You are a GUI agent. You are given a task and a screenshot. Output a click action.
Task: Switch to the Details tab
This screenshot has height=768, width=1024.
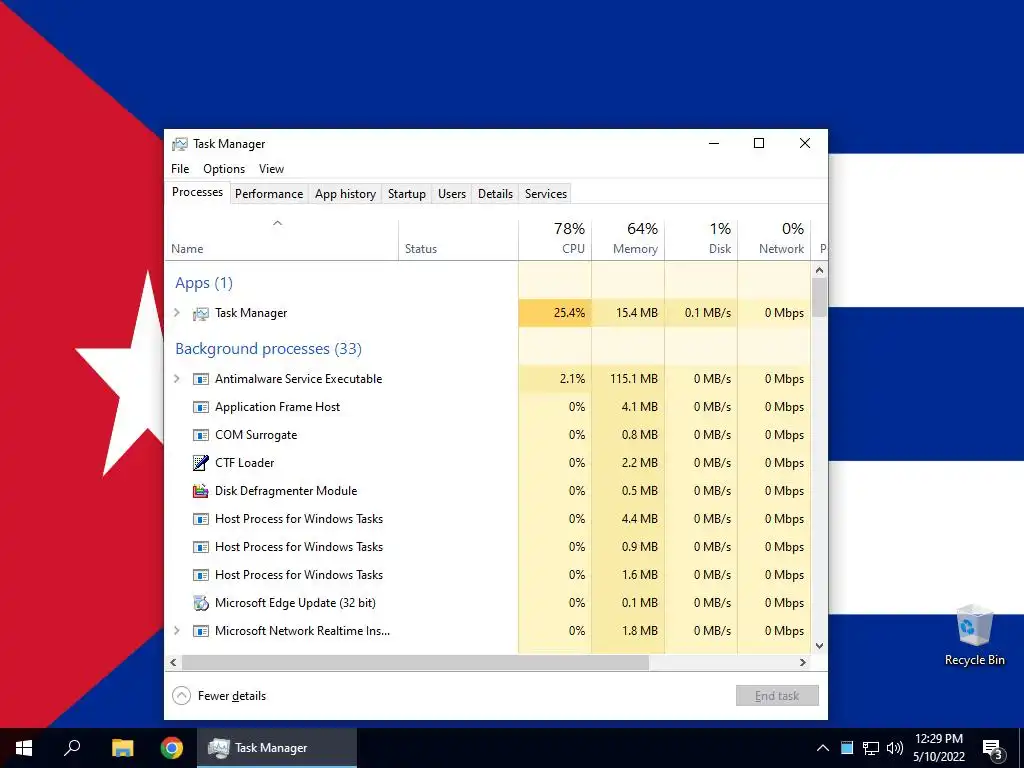tap(495, 194)
